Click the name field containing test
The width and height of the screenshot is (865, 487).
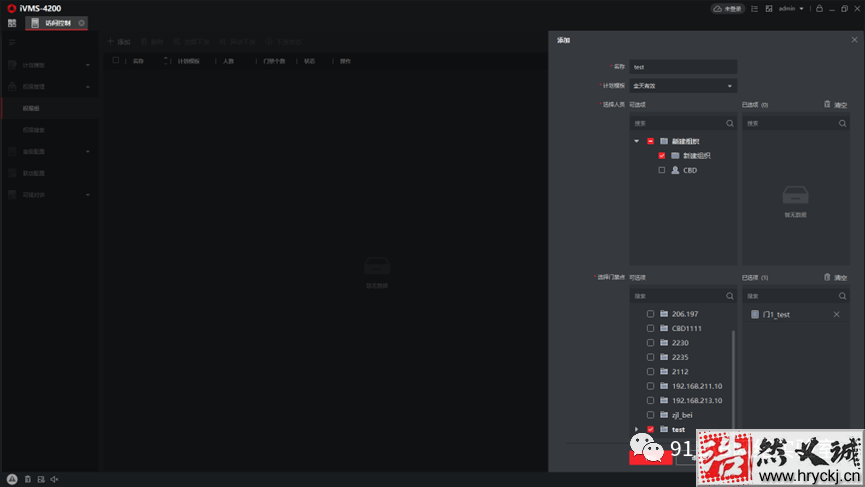click(683, 67)
